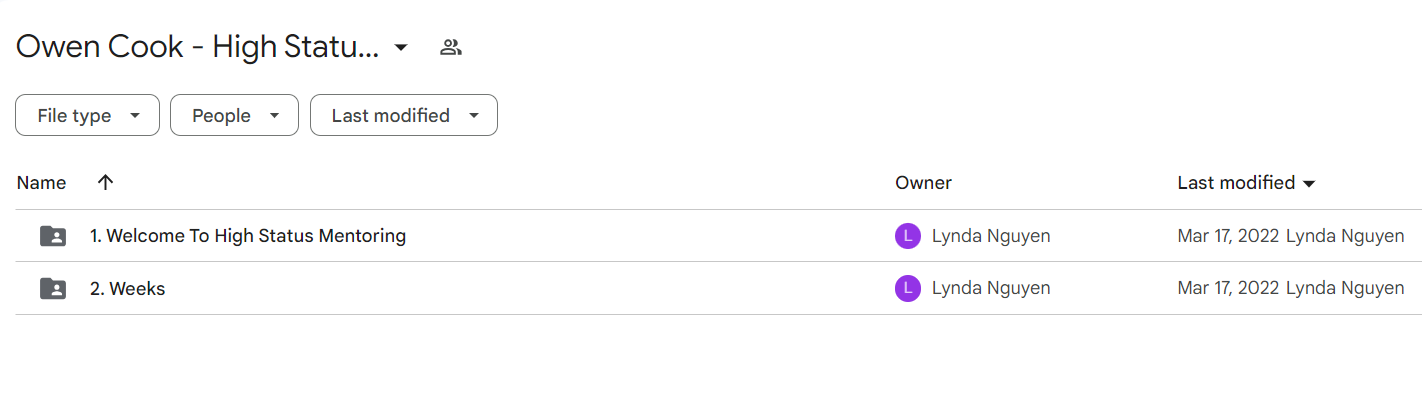Open 1. Welcome To High Status Mentoring folder
Screen dimensions: 1422x410
248,236
